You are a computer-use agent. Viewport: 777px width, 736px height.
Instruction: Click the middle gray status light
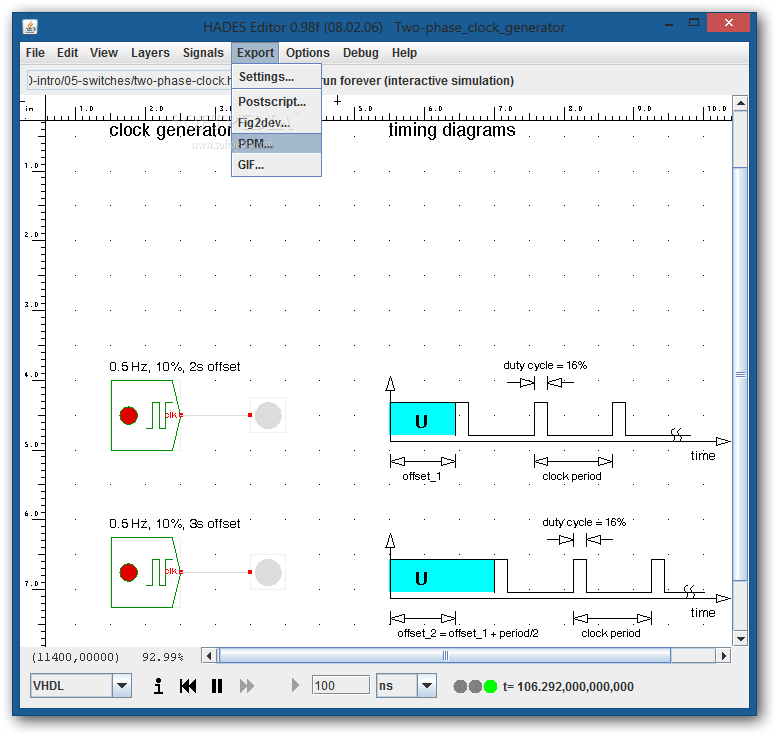[475, 686]
